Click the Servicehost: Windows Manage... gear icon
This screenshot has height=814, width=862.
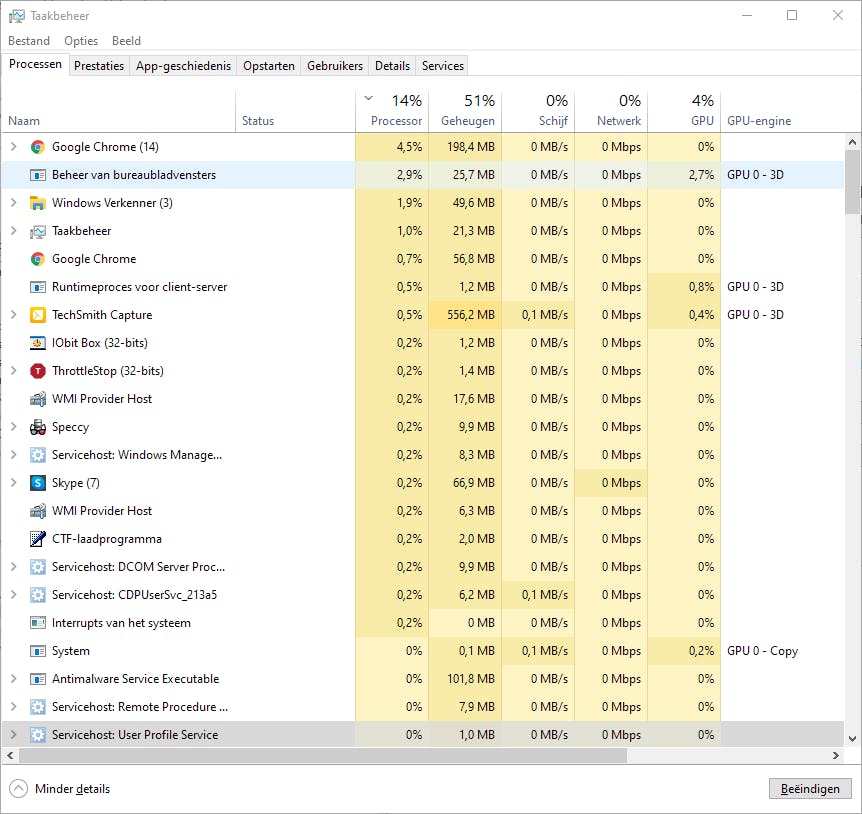click(x=37, y=455)
